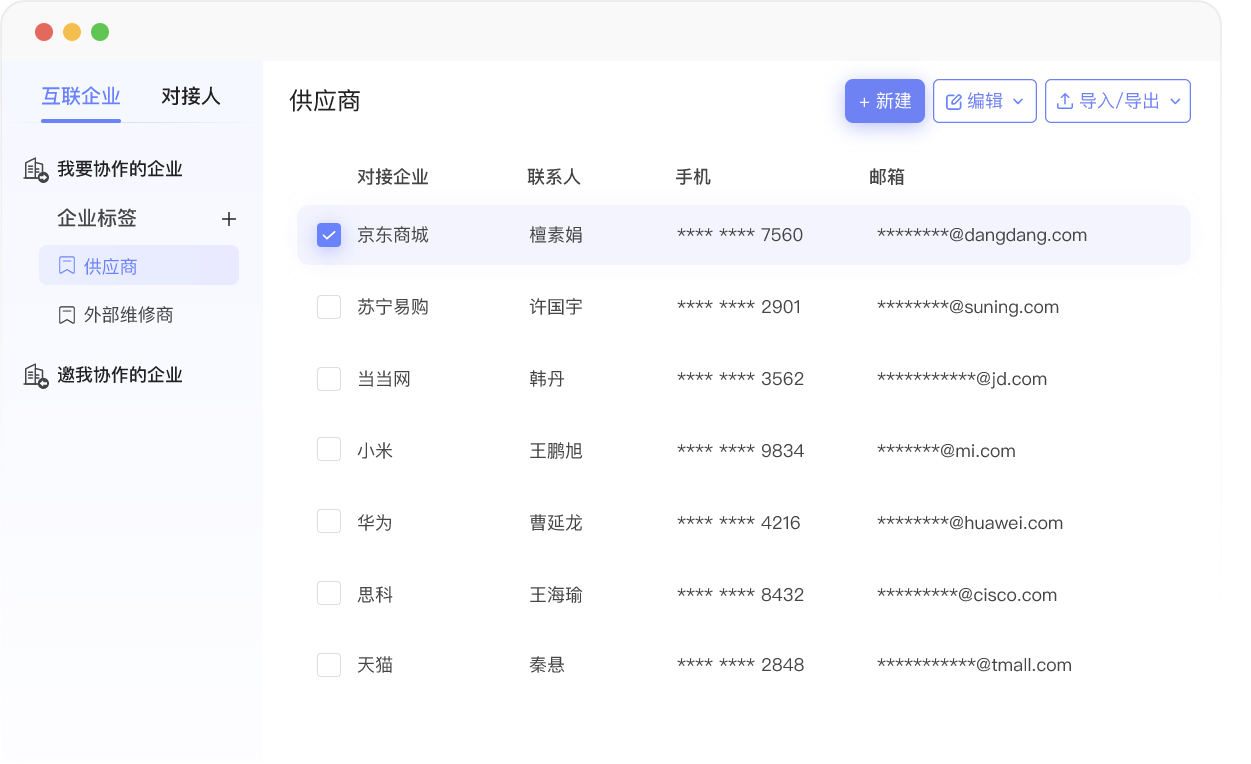Click contact name 曹延龙
Screen dimensions: 1251x764
pos(556,523)
